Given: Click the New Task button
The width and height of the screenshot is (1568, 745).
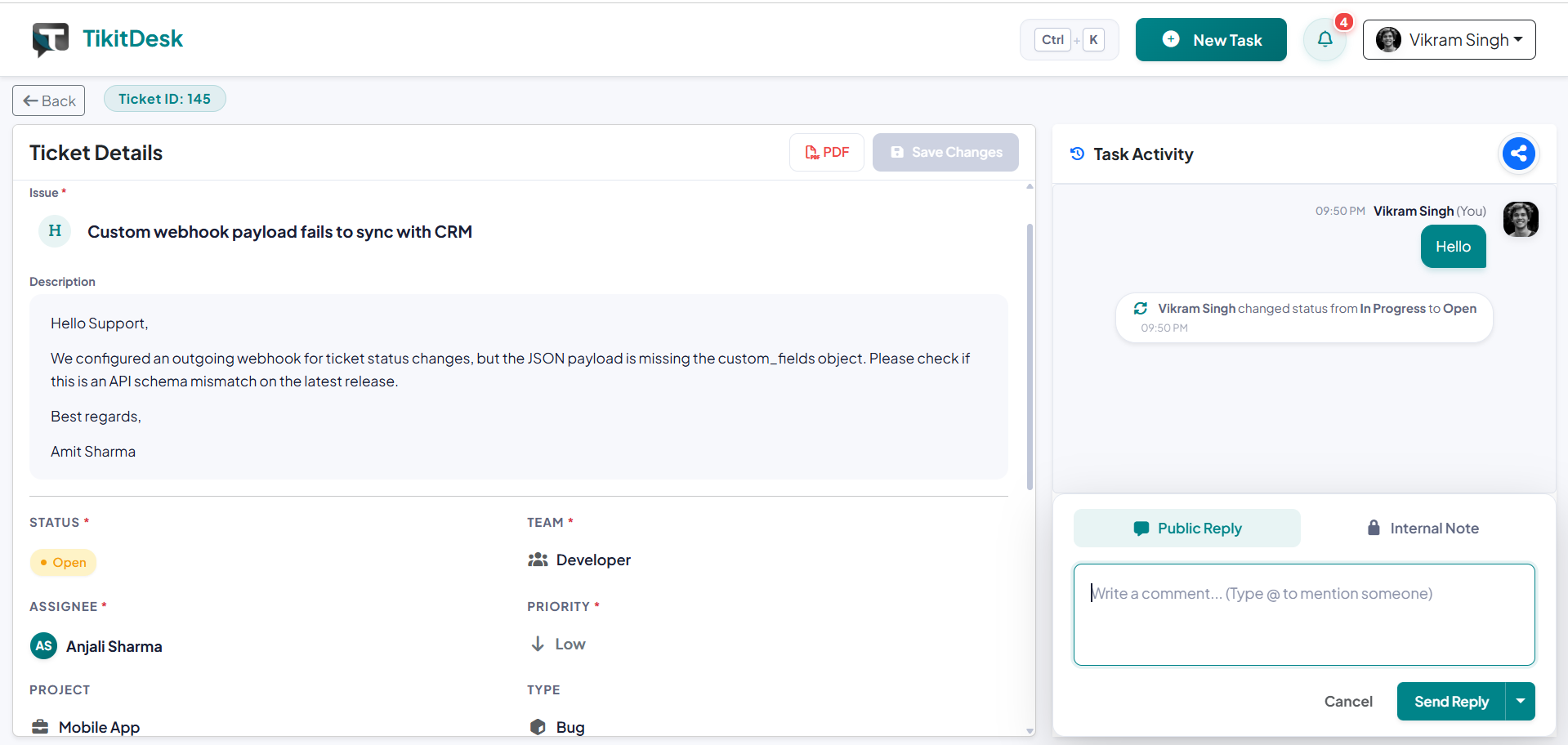Looking at the screenshot, I should coord(1211,39).
